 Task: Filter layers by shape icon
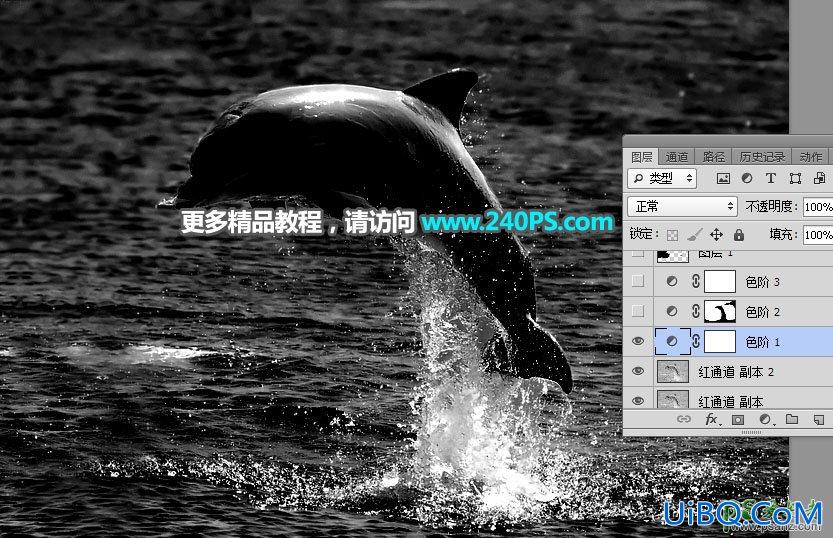pyautogui.click(x=795, y=178)
